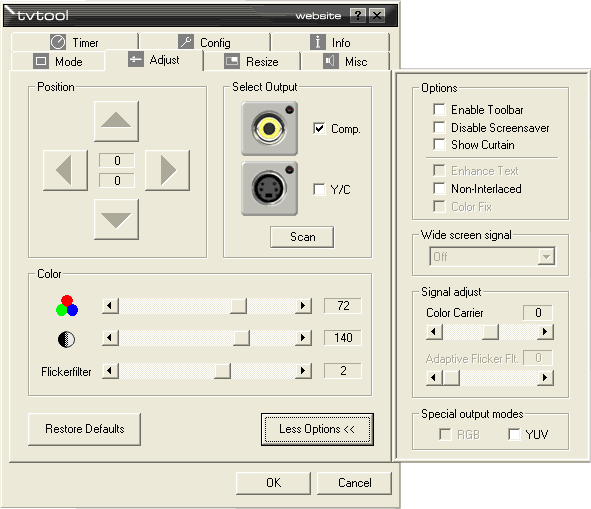
Task: Switch to the Info tab
Action: point(331,42)
